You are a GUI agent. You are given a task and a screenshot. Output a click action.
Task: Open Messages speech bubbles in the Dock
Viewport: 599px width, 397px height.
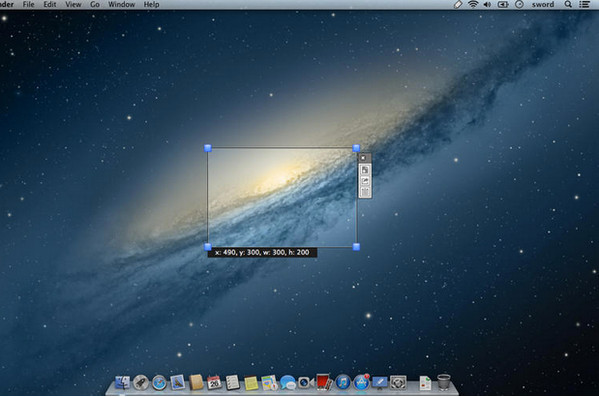pos(288,382)
